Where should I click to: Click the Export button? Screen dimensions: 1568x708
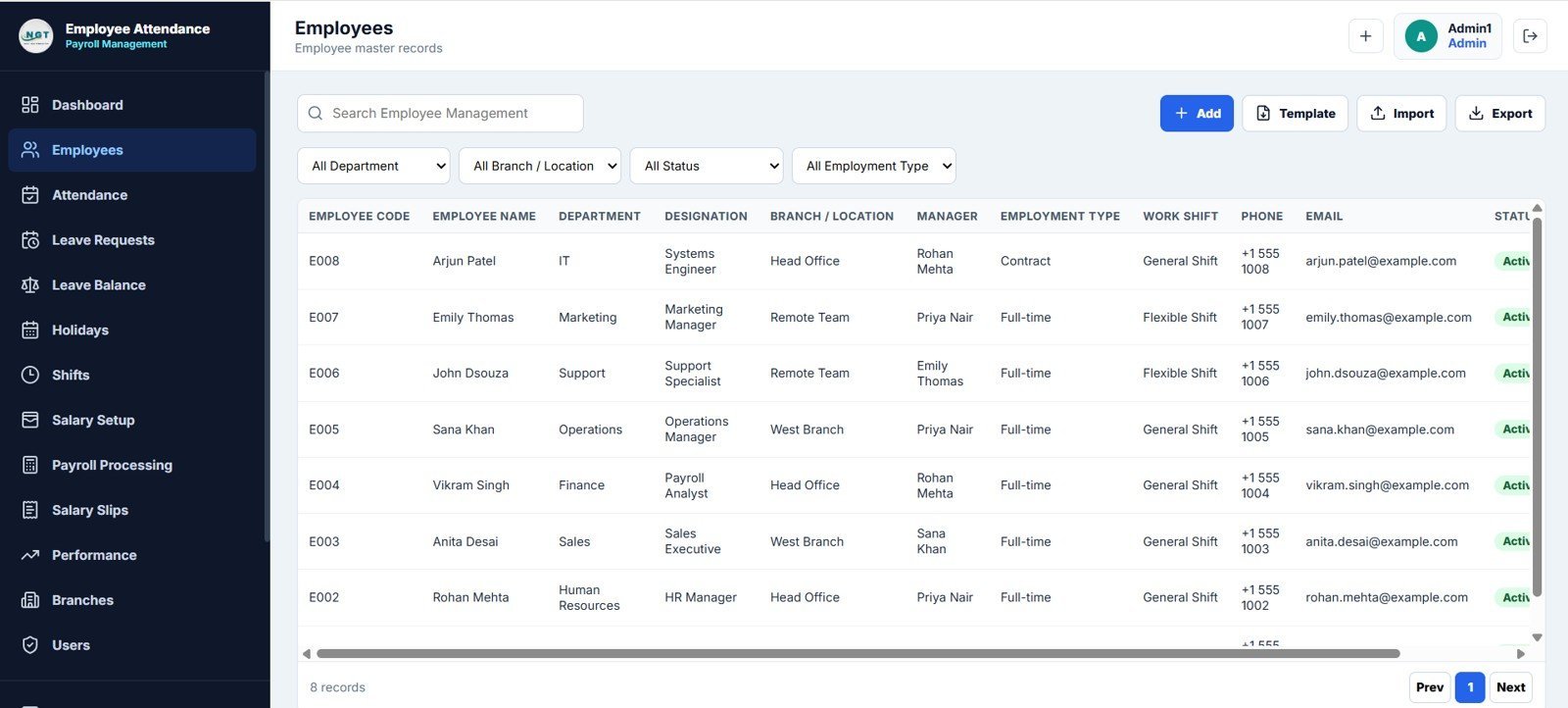pos(1500,114)
